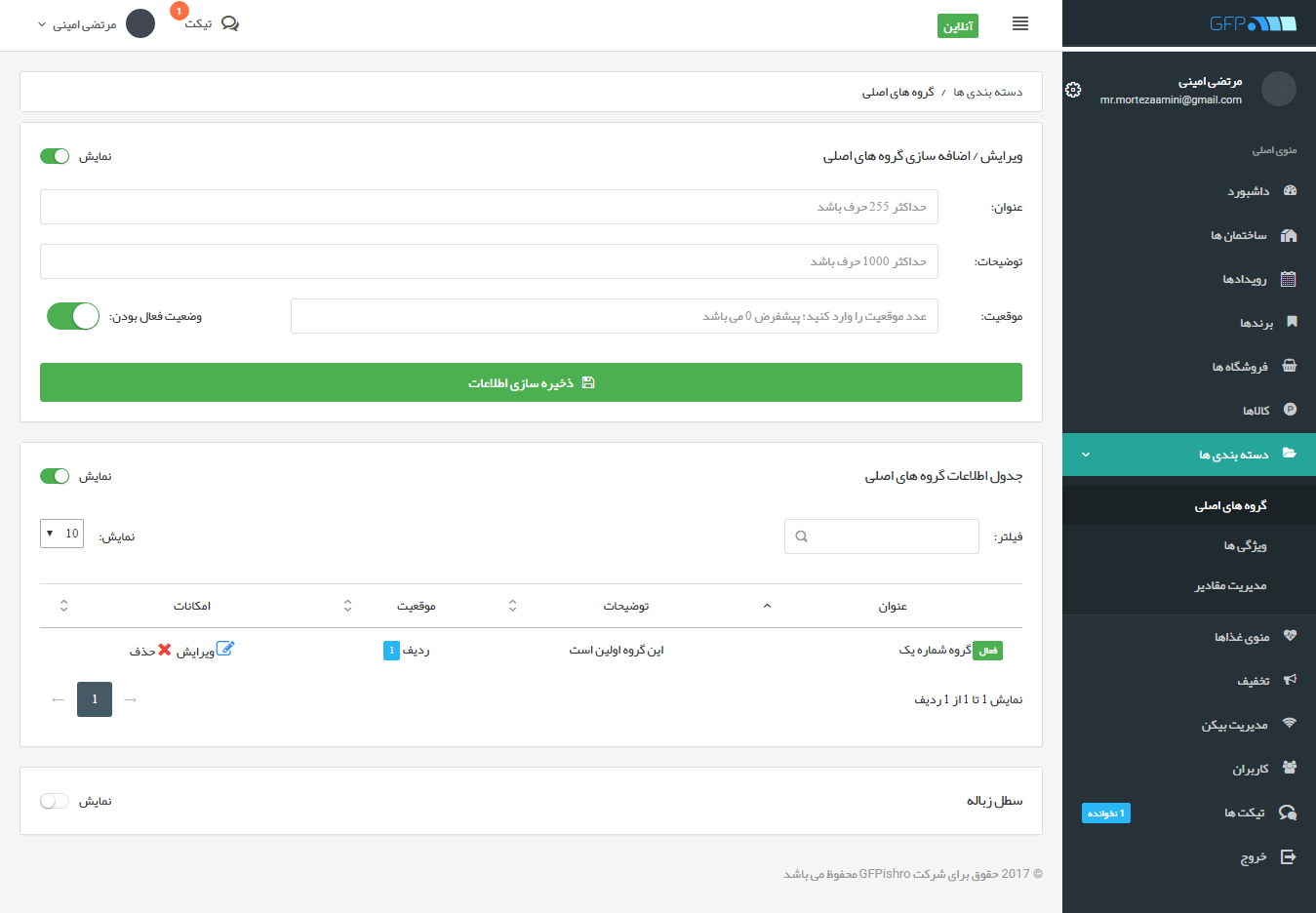1316x913 pixels.
Task: Click the beacon management wifi icon
Action: (x=1290, y=724)
